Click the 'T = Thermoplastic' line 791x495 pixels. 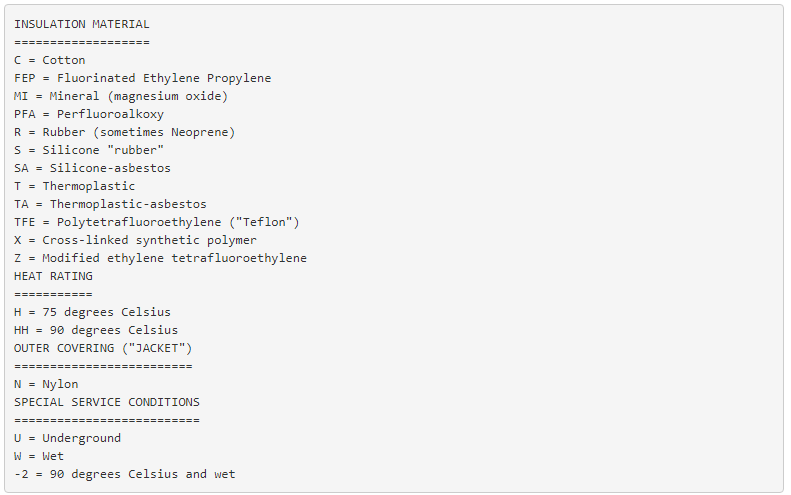pos(75,186)
